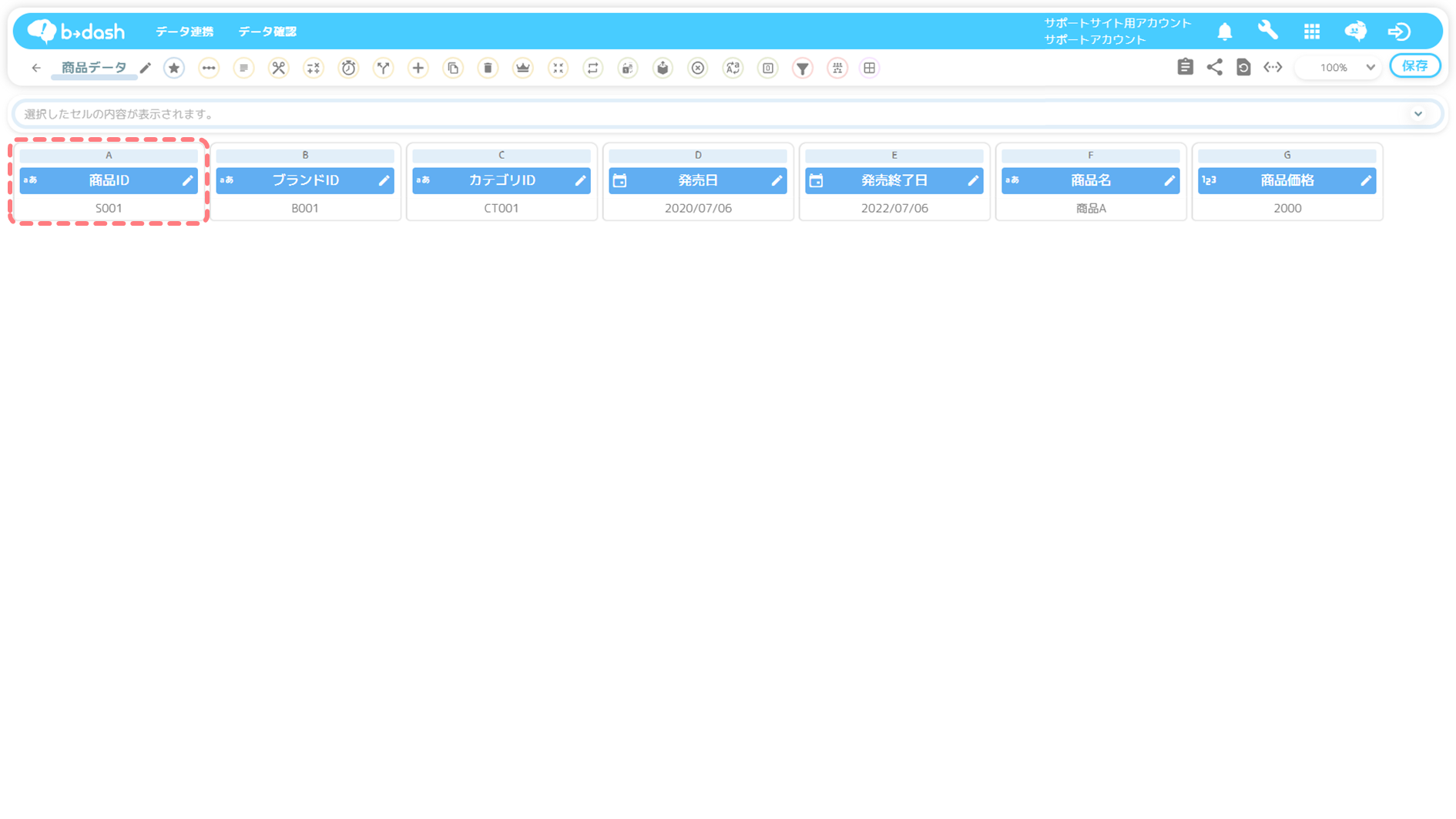Select the 発売日 column header

[x=698, y=180]
